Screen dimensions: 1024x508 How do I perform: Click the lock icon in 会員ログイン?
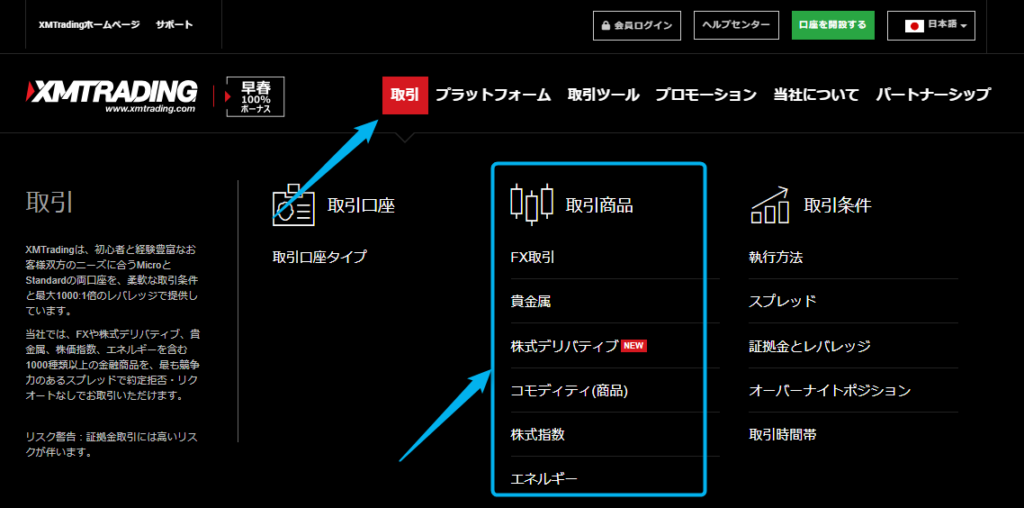(605, 26)
